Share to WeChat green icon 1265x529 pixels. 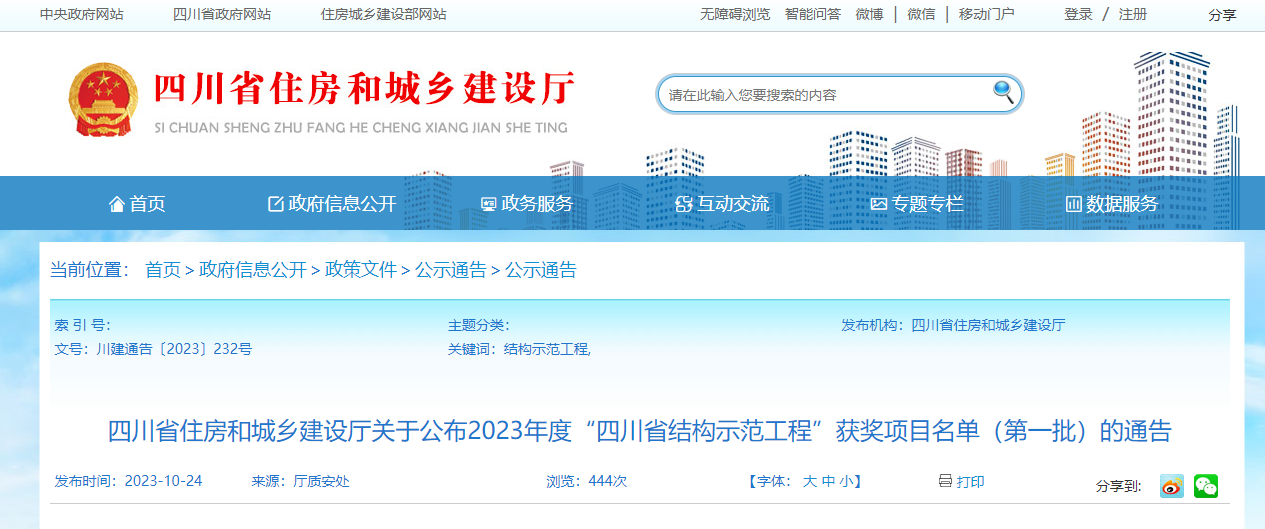click(x=1206, y=486)
